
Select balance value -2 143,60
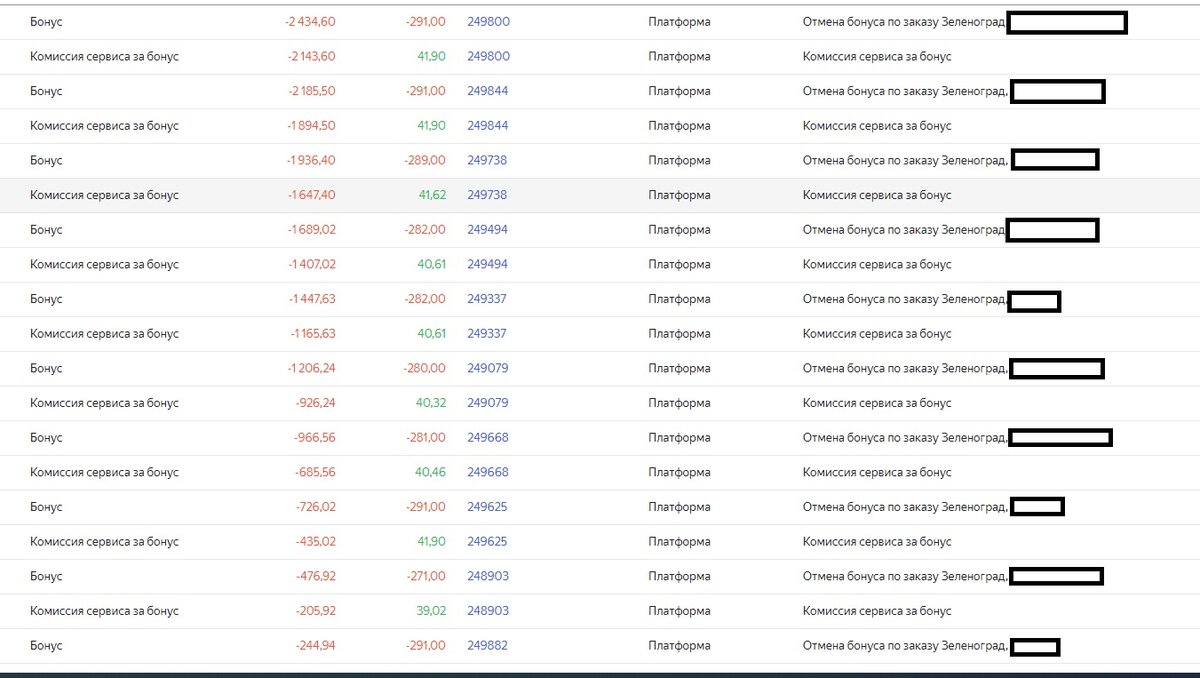tap(310, 57)
